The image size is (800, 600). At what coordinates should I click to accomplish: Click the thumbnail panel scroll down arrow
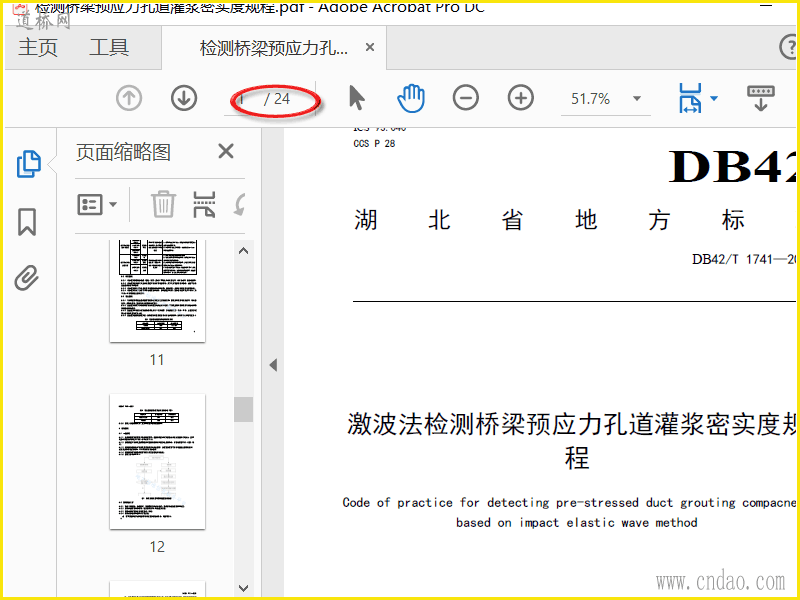point(243,588)
